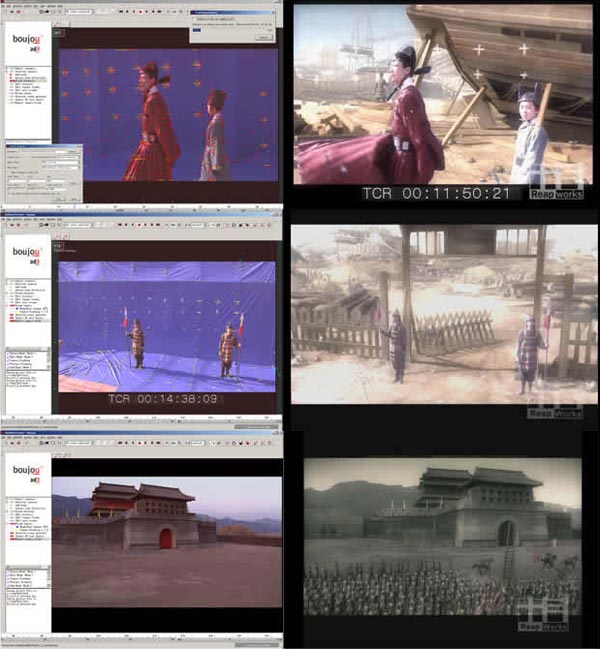Click the blue progress bar in the dialog

197,30
